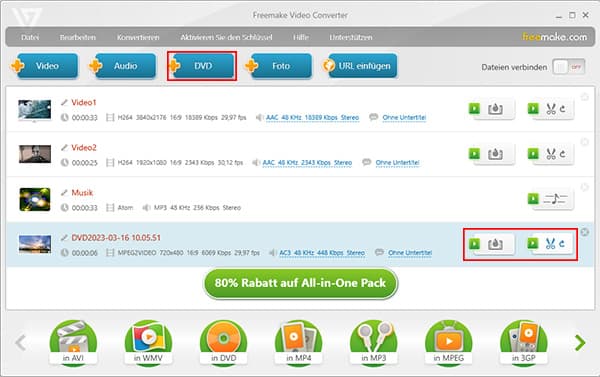Screen dimensions: 600x377
Task: Open Ohne Untertitel dropdown for the DVD2023-03-16 row
Action: tap(410, 253)
